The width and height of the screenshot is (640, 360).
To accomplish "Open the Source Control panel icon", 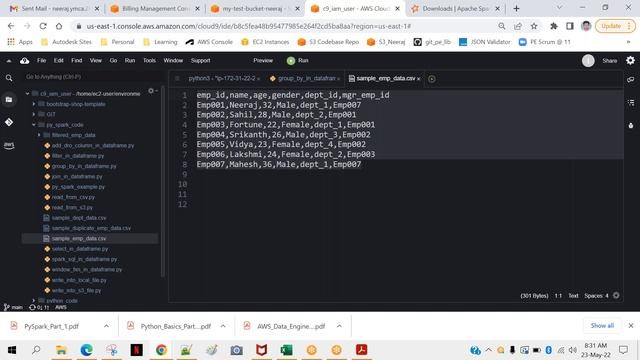I will click(x=9, y=122).
